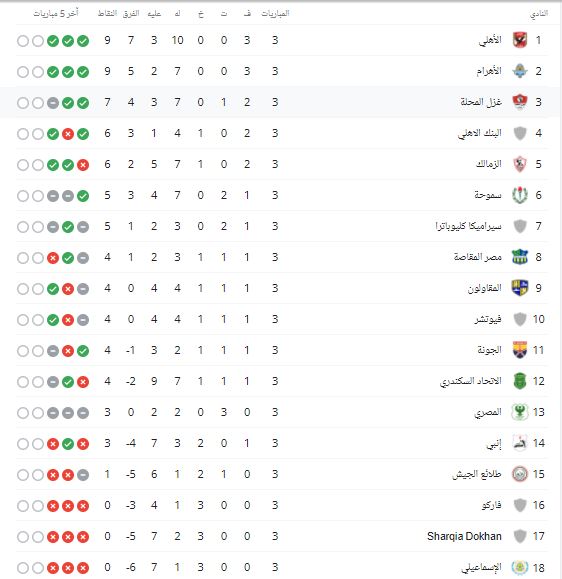Click the points column header
This screenshot has width=562, height=579.
(107, 14)
